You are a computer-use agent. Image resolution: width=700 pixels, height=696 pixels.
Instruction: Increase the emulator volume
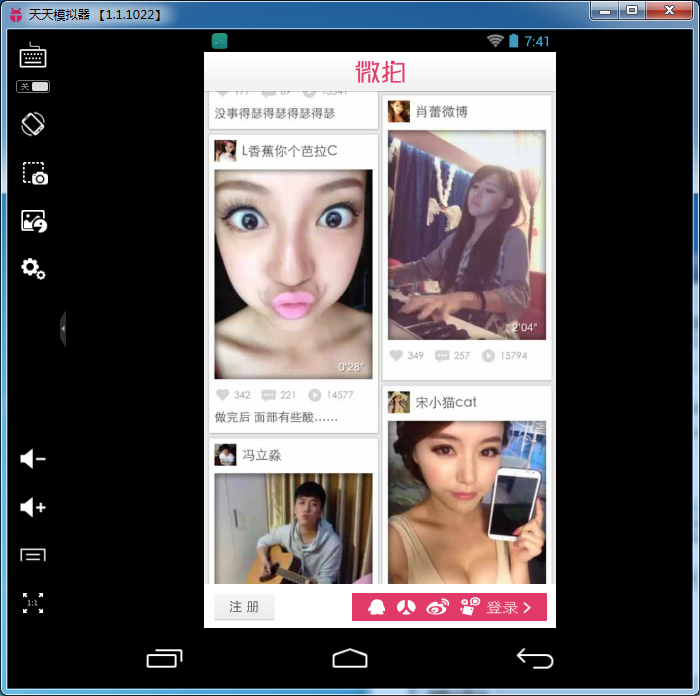(x=33, y=508)
